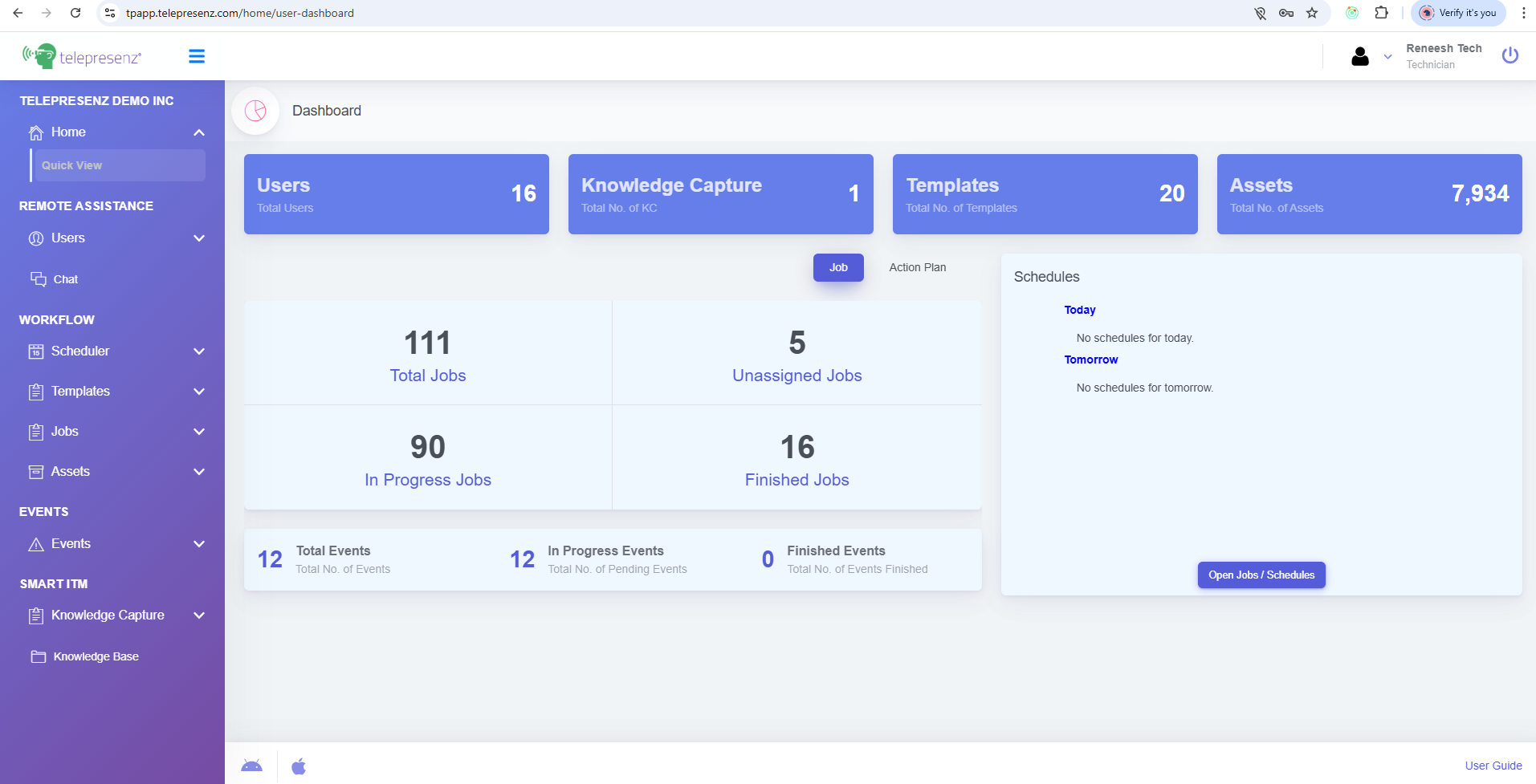Click the hamburger menu icon
The image size is (1536, 784).
click(x=197, y=56)
